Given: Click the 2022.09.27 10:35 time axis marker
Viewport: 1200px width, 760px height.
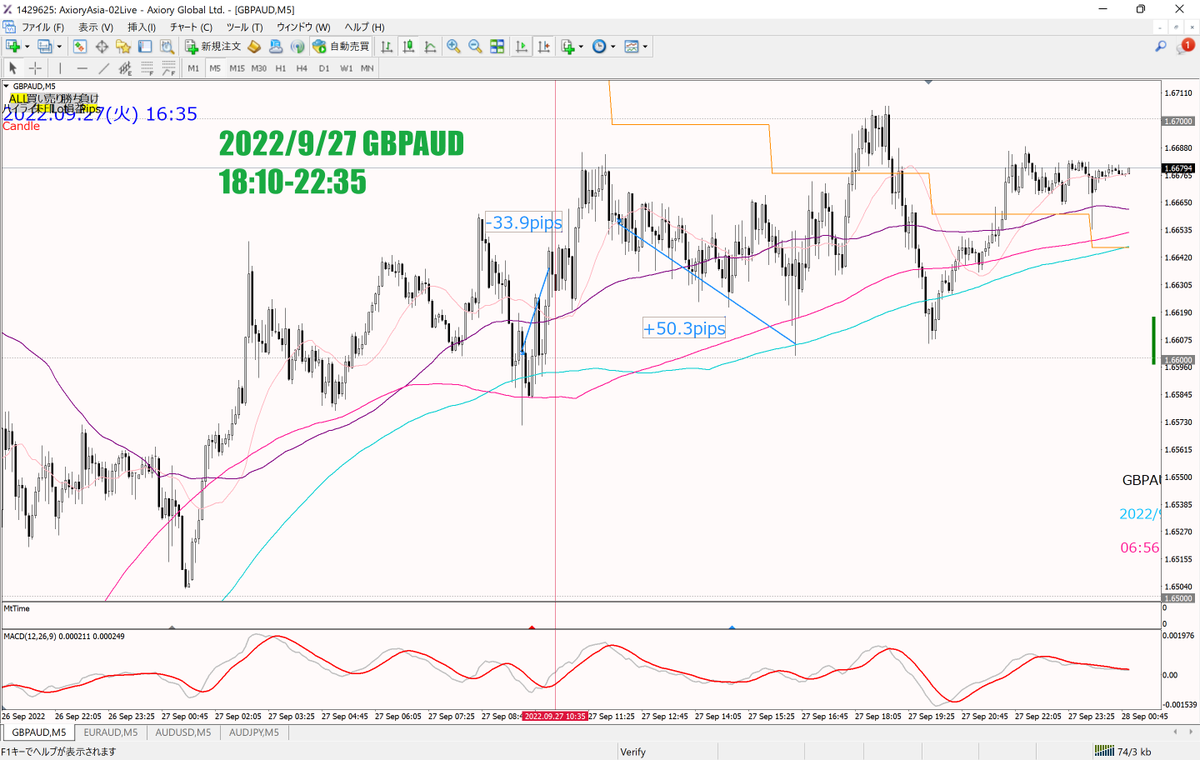Looking at the screenshot, I should tap(555, 716).
